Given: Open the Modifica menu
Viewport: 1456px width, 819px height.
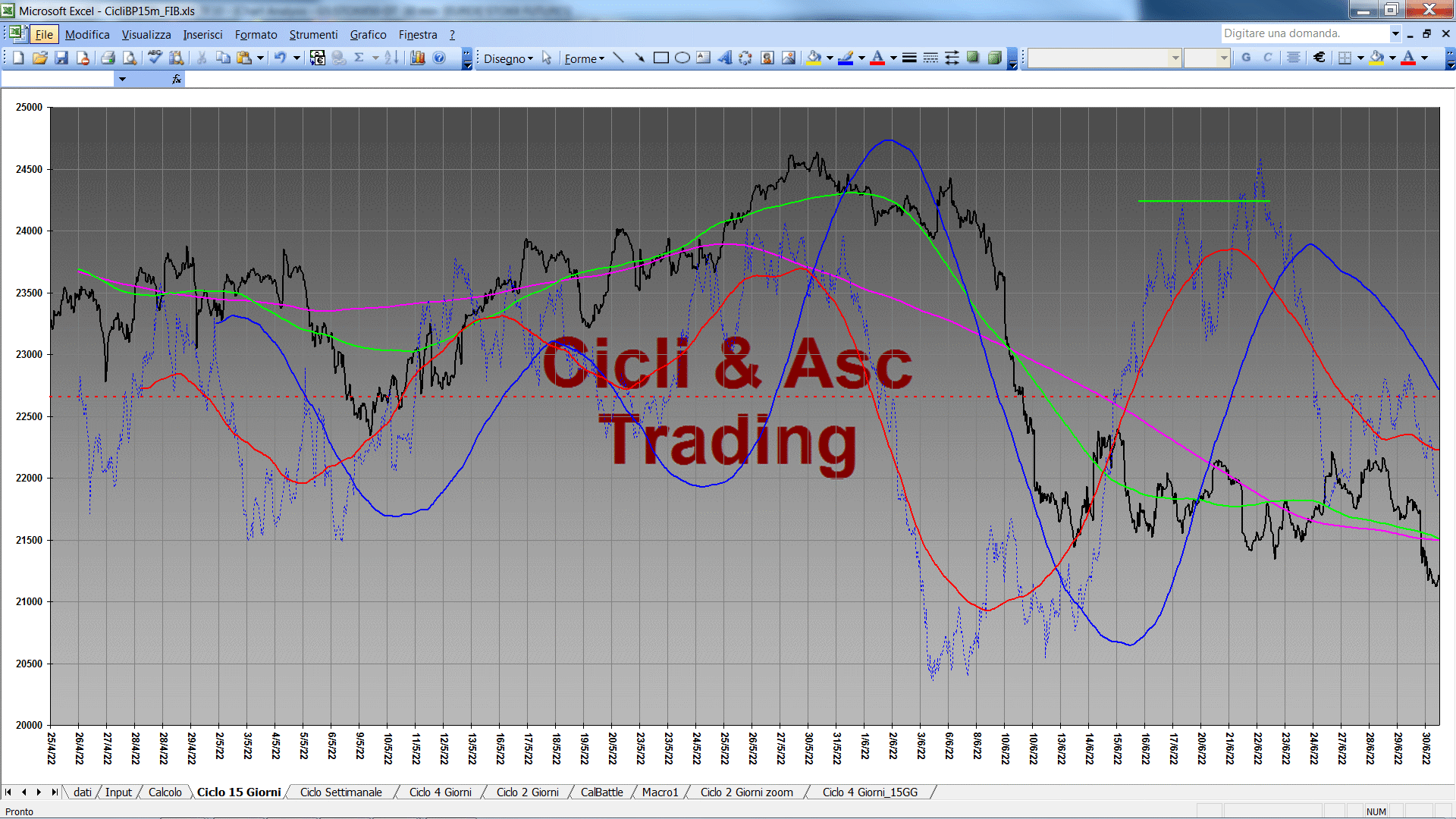Looking at the screenshot, I should click(x=87, y=35).
